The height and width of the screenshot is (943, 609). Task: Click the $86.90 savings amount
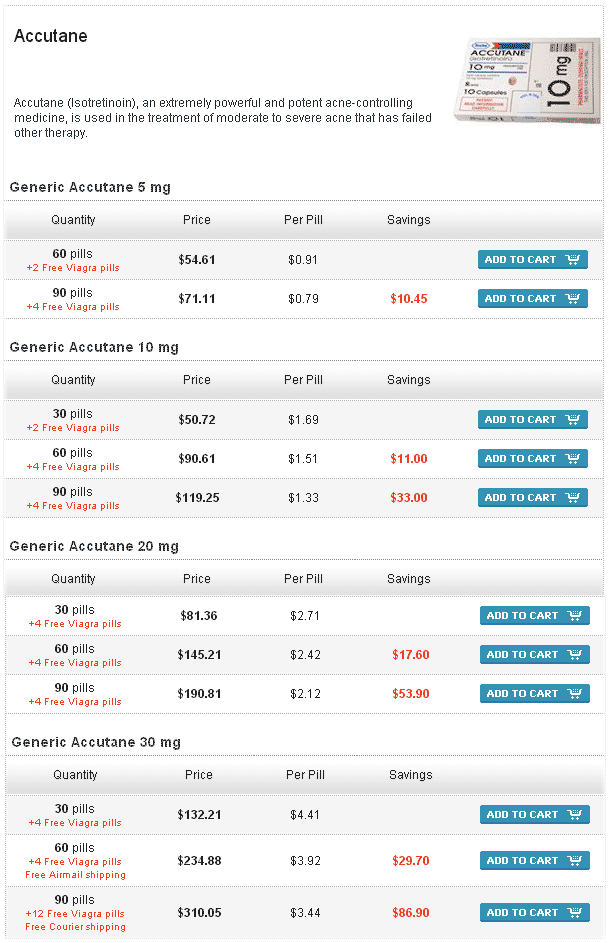point(411,913)
